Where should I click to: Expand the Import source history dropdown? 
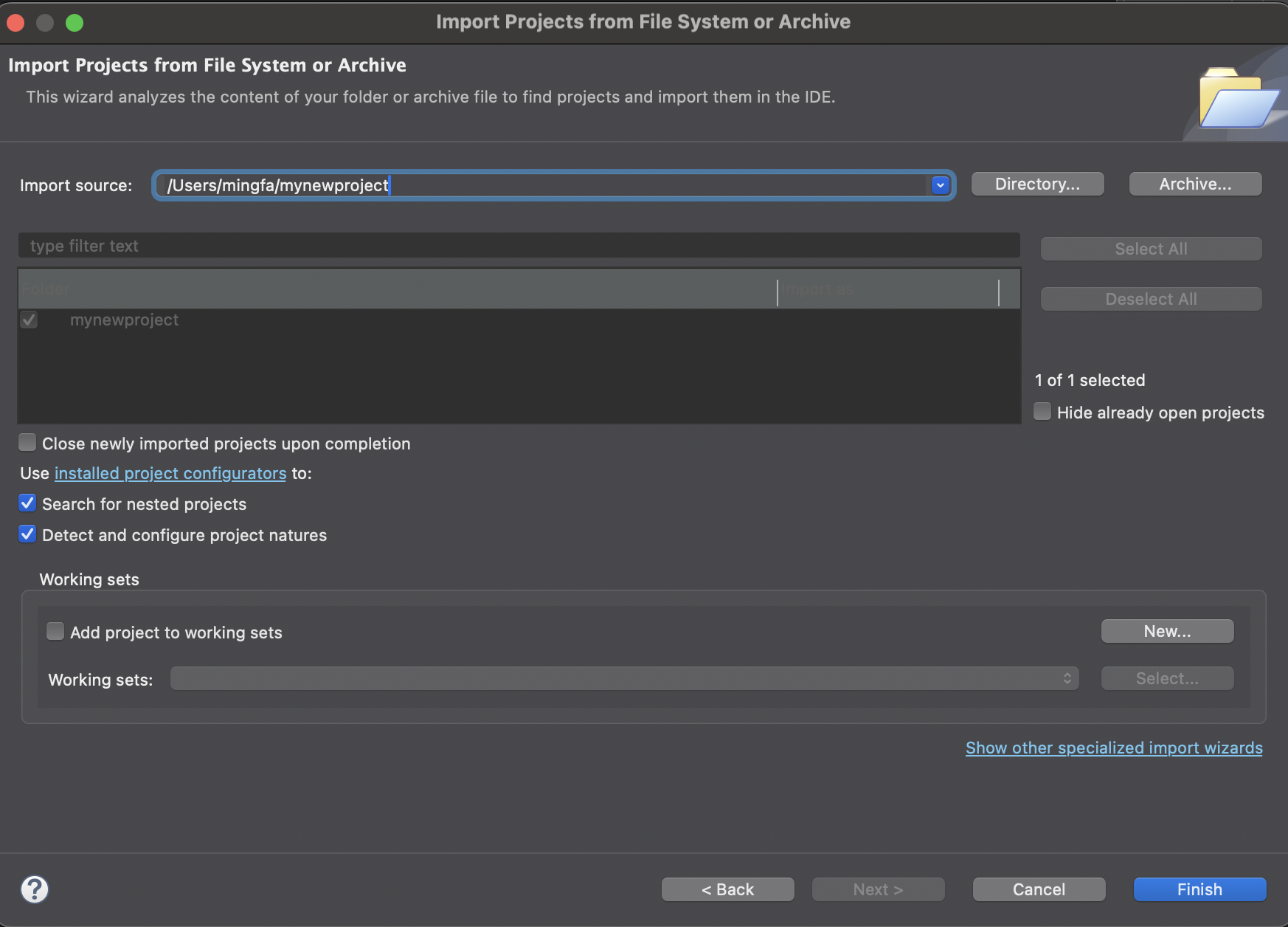coord(940,185)
